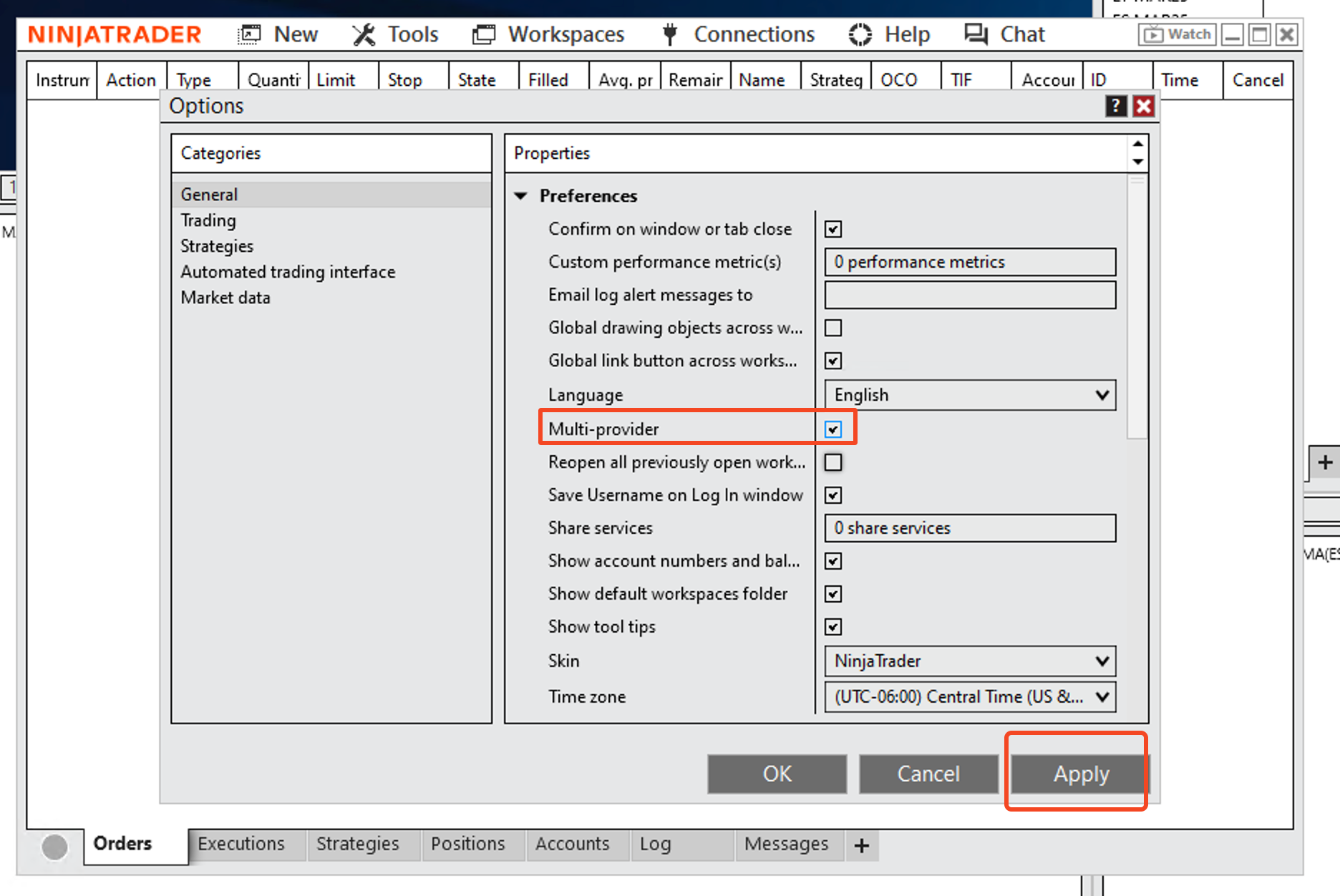Click the Watch video button

click(x=1177, y=34)
